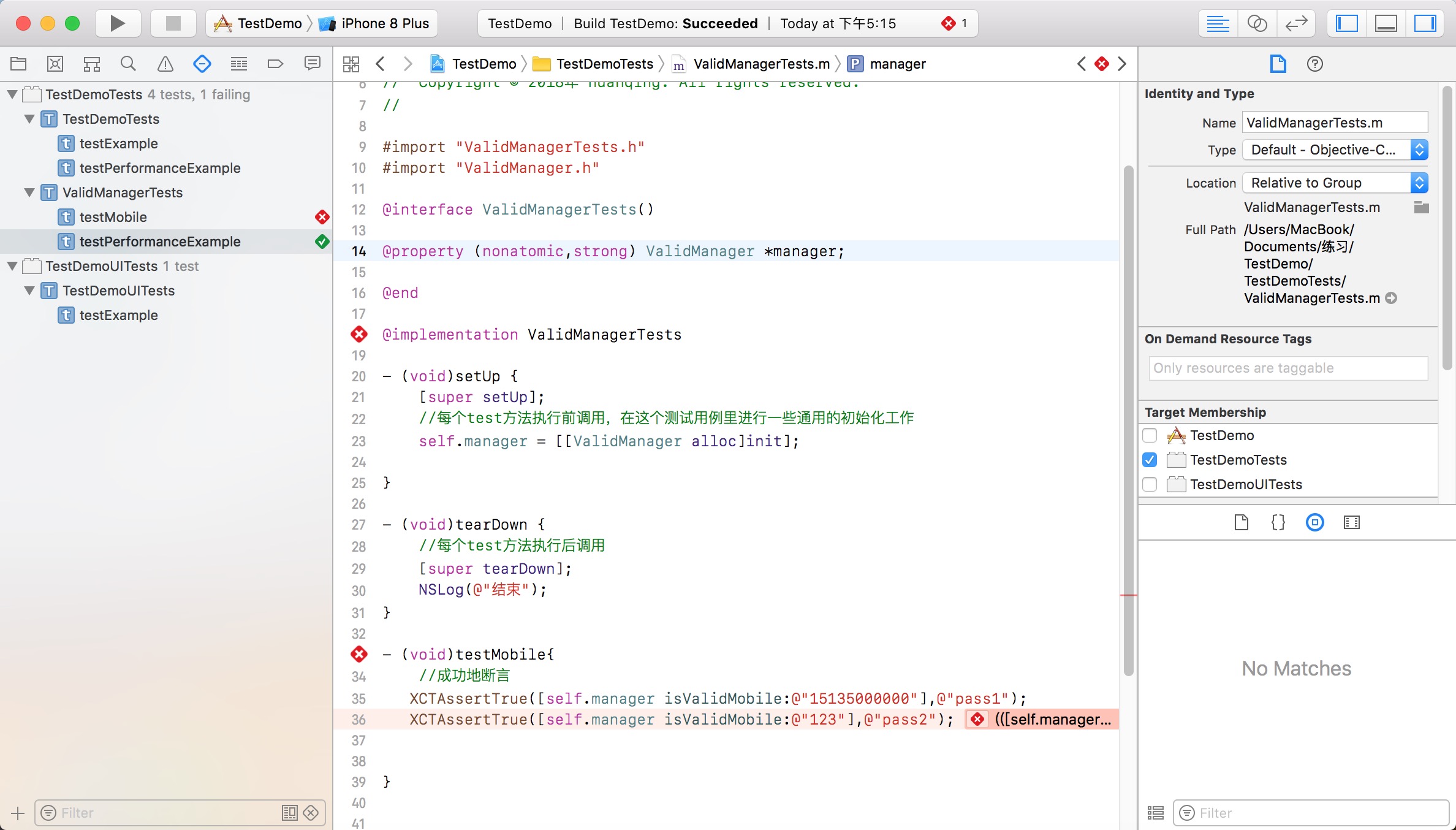Enable TestDemo target membership
Screen dimensions: 1456x830
click(x=1150, y=435)
